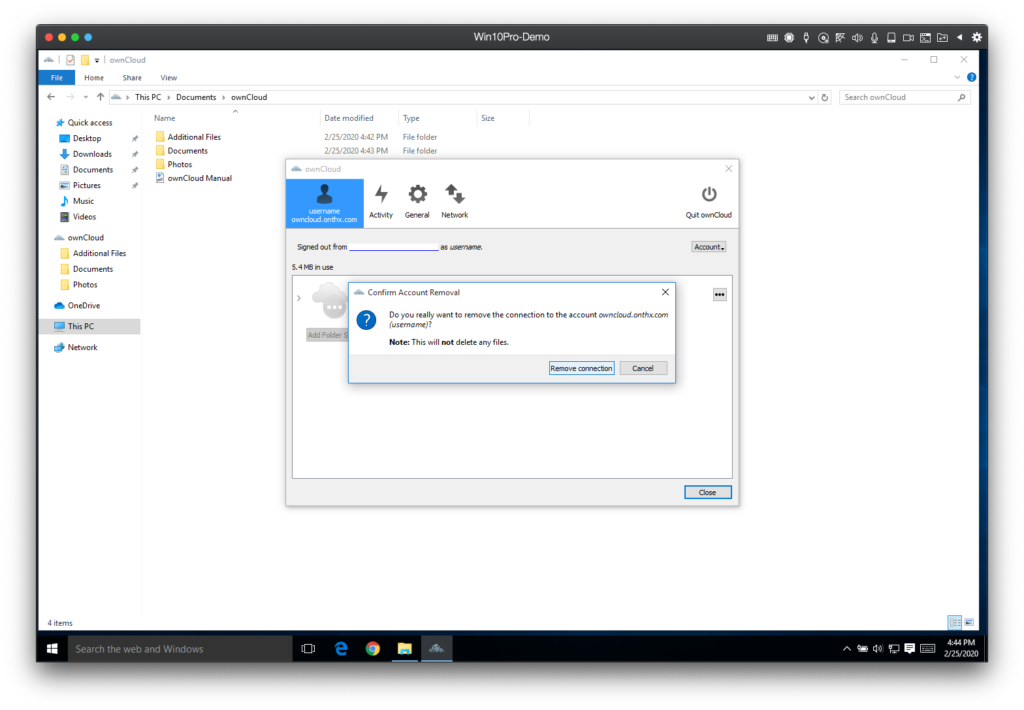The image size is (1024, 710).
Task: Open Task View on the taskbar
Action: [x=308, y=649]
